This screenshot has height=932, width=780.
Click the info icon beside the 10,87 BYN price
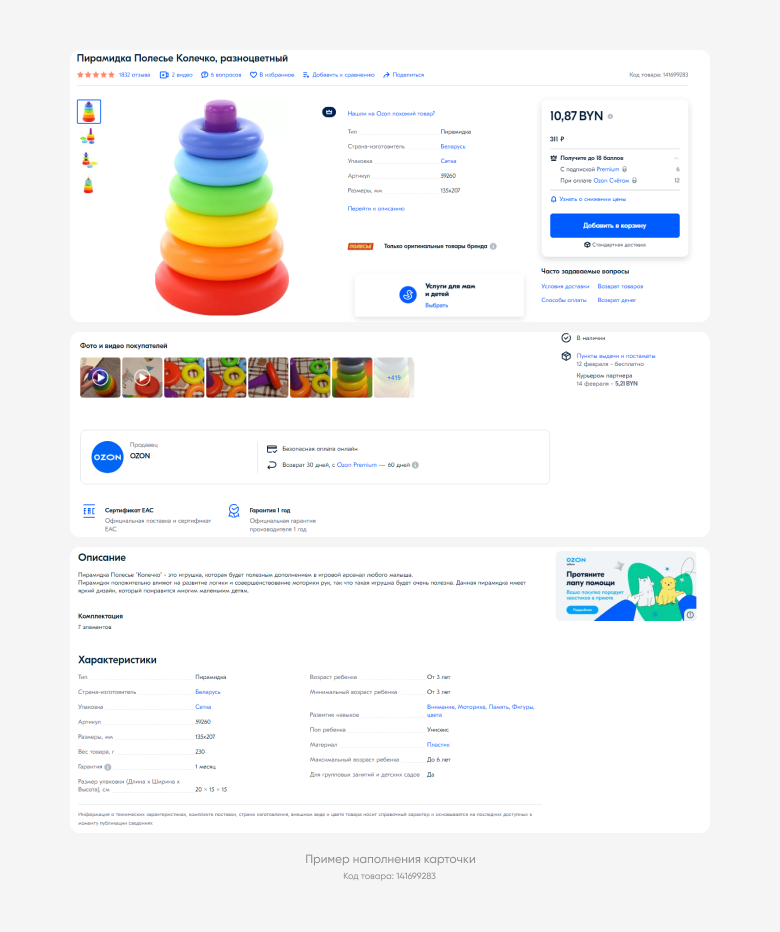coord(610,116)
